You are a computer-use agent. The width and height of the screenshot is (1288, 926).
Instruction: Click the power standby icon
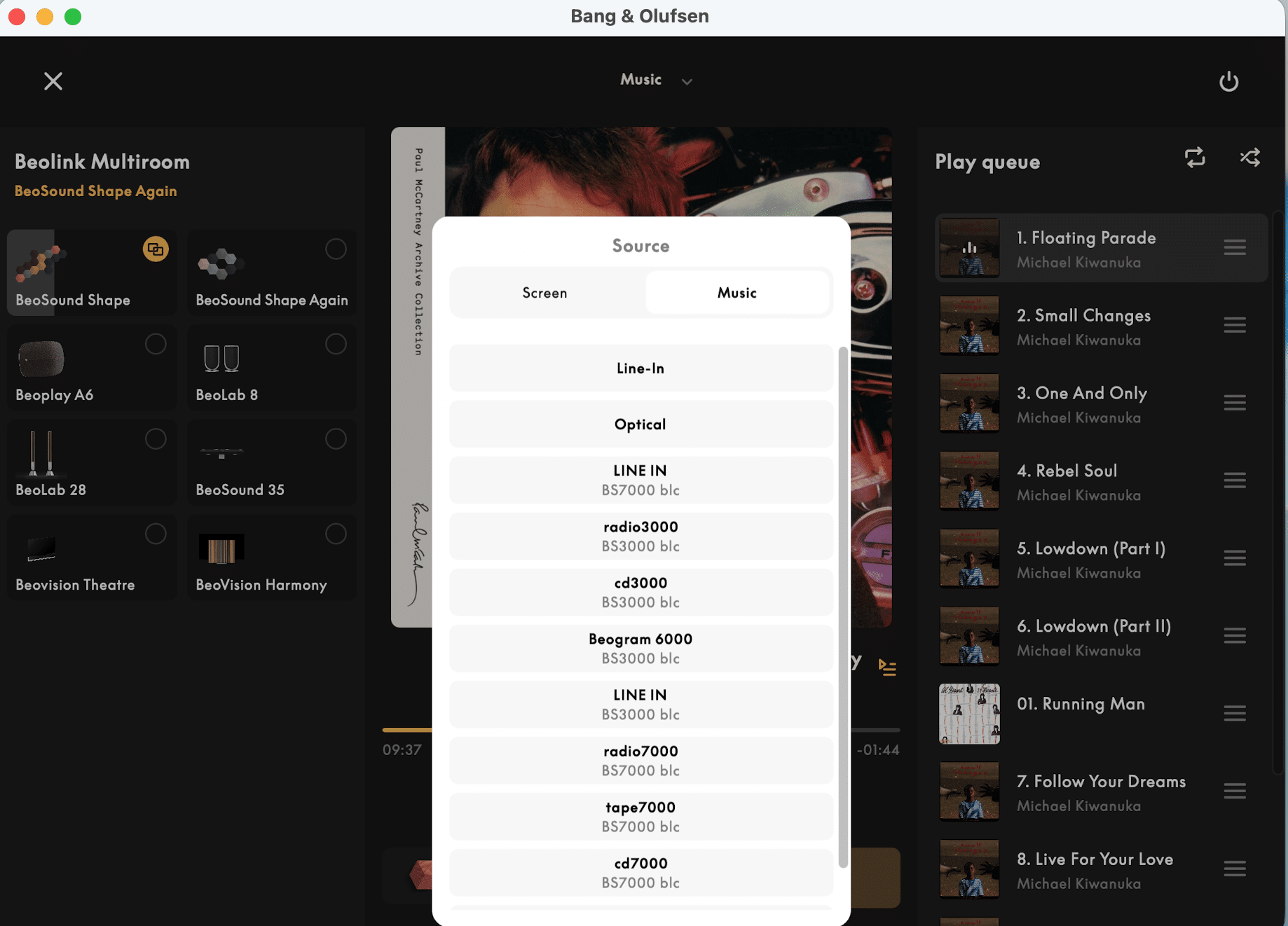tap(1228, 81)
